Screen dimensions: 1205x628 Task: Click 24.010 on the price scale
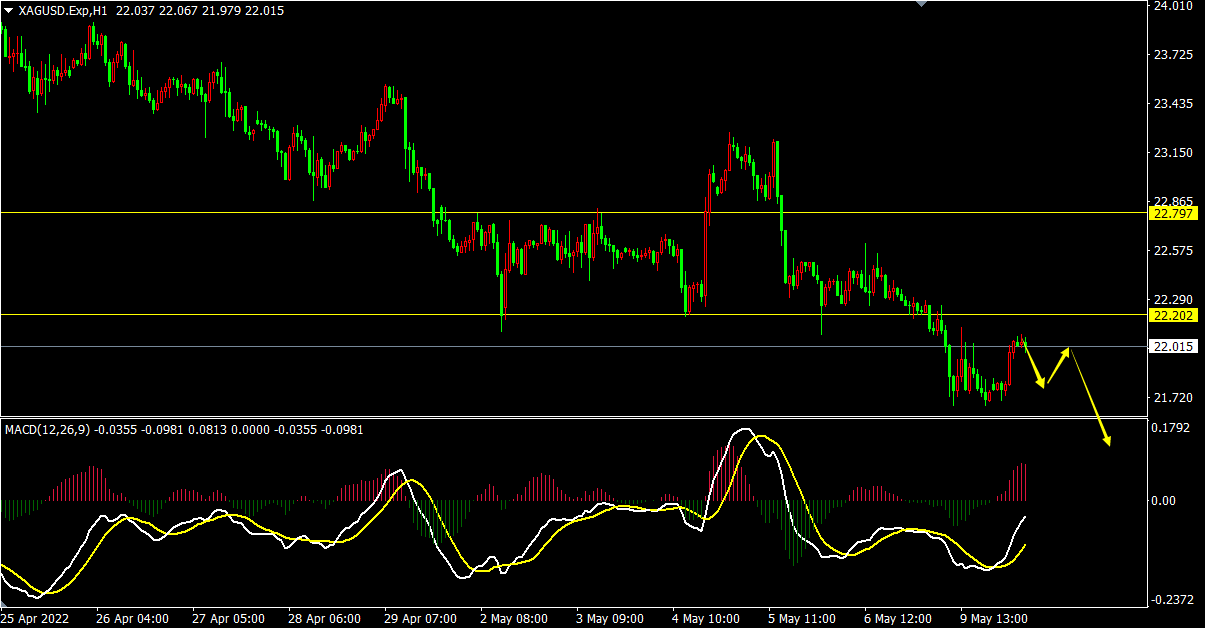click(x=1173, y=6)
